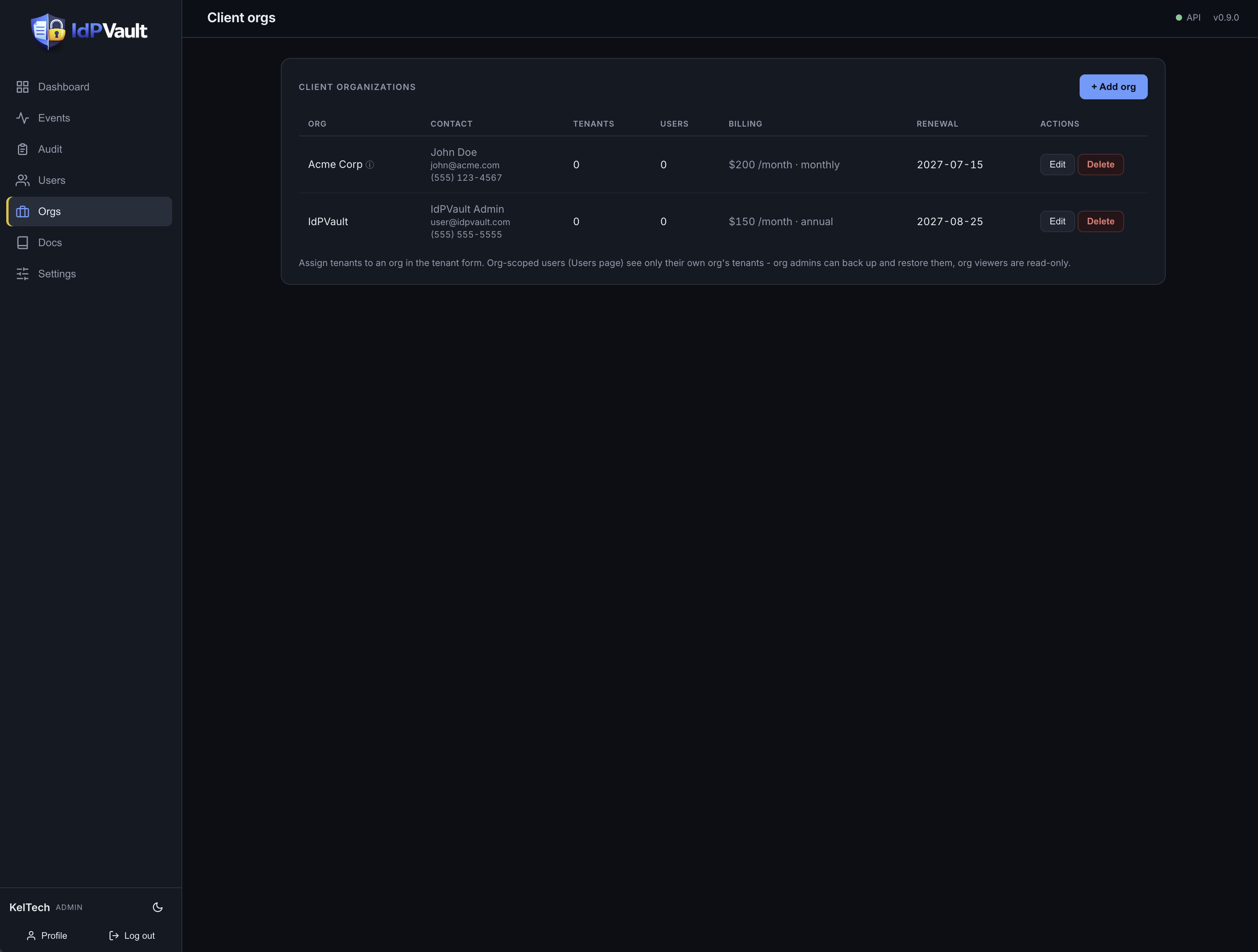Click the Dashboard grid icon
Screen dimensions: 1258x952
(x=22, y=87)
